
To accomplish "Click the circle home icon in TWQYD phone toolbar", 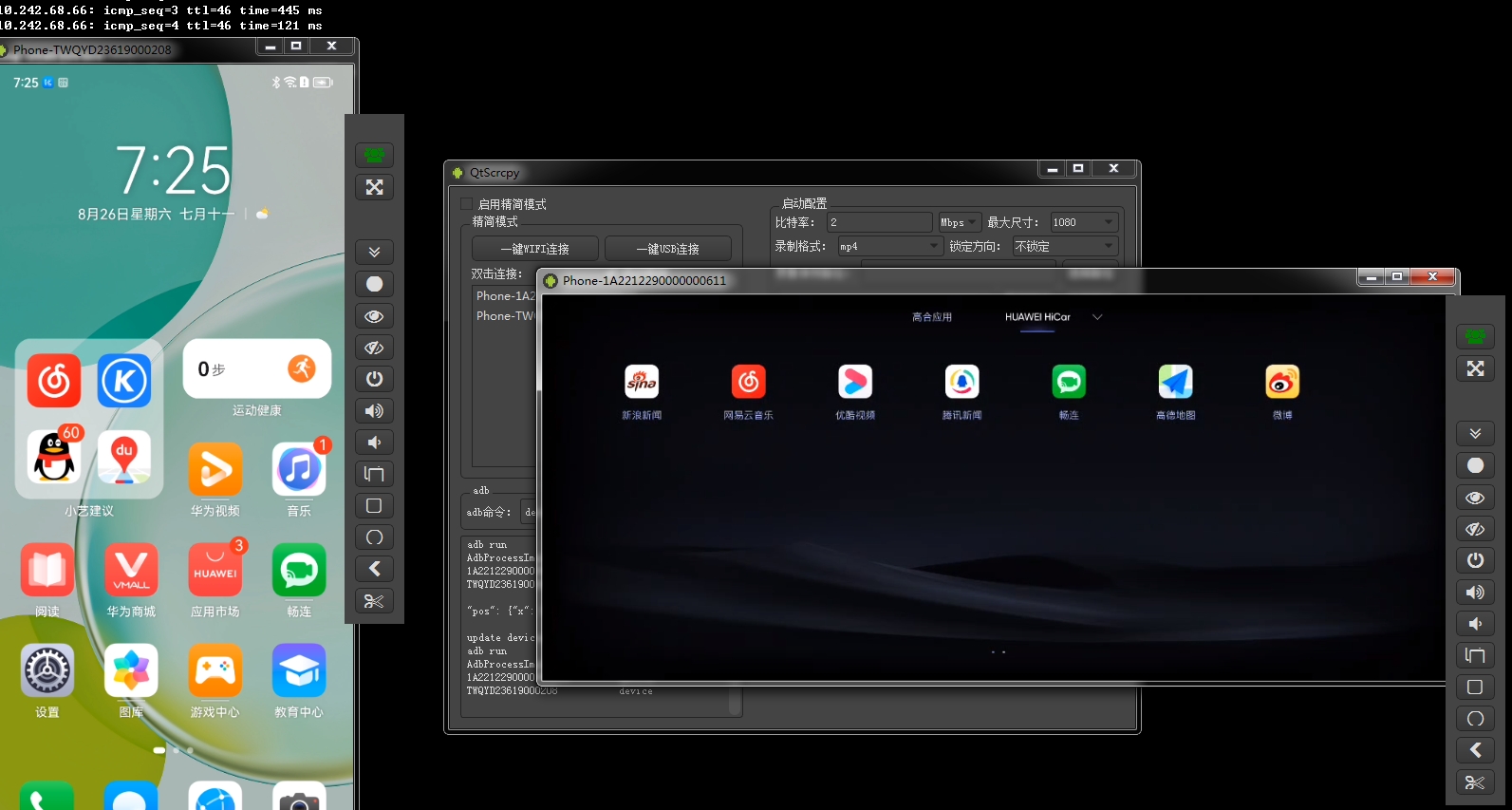I will [x=374, y=537].
